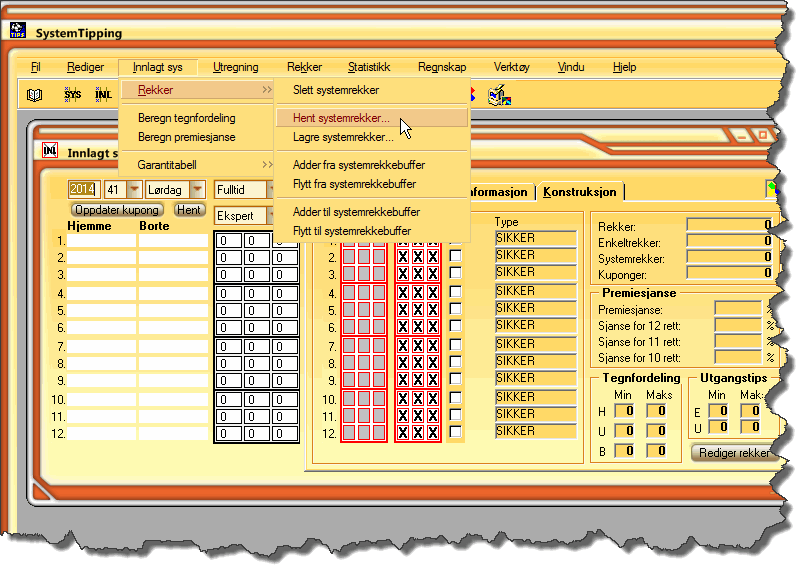Click the Borte team field for row 3
Screen dimensions: 811x576
pos(173,275)
